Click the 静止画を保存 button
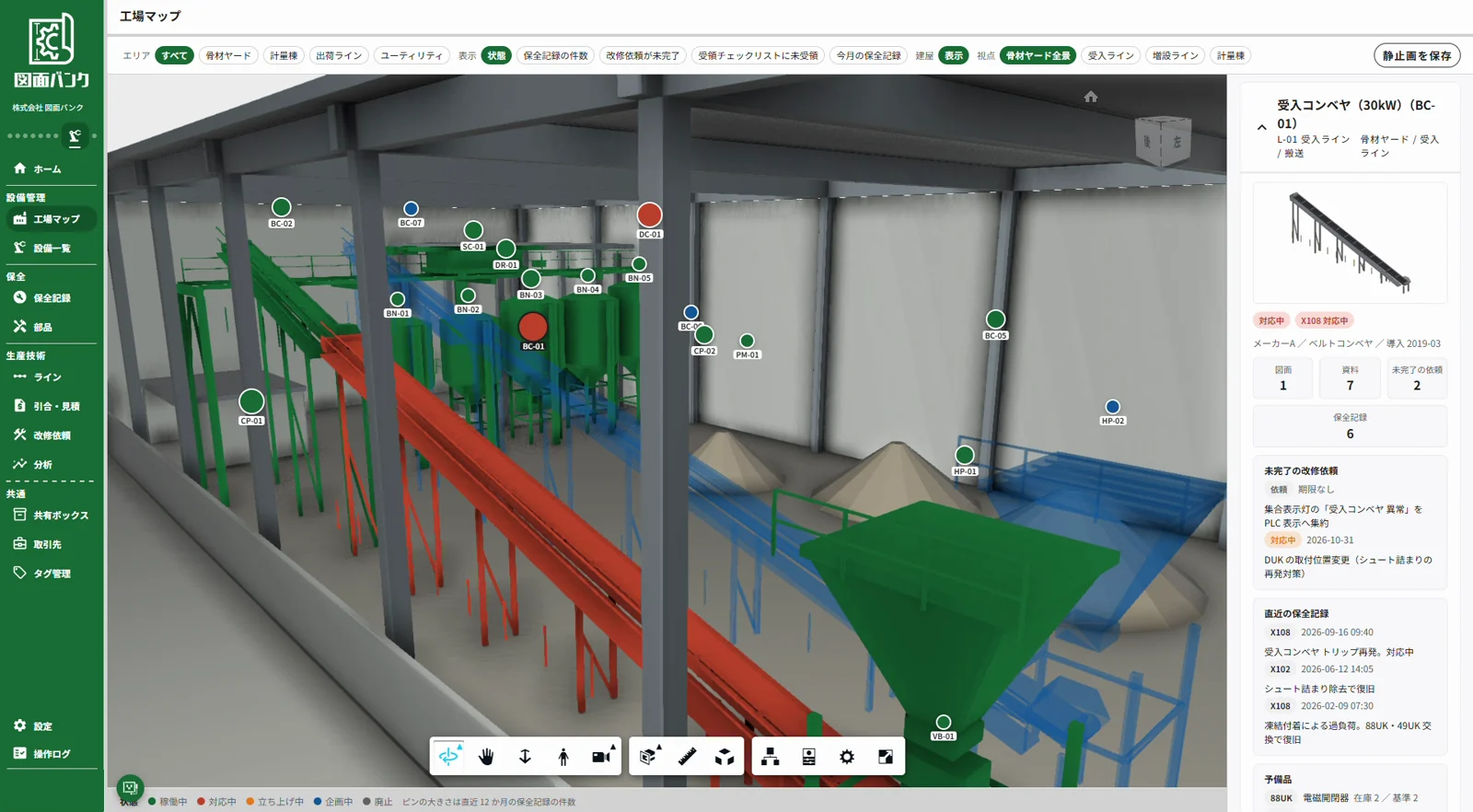 [x=1417, y=55]
